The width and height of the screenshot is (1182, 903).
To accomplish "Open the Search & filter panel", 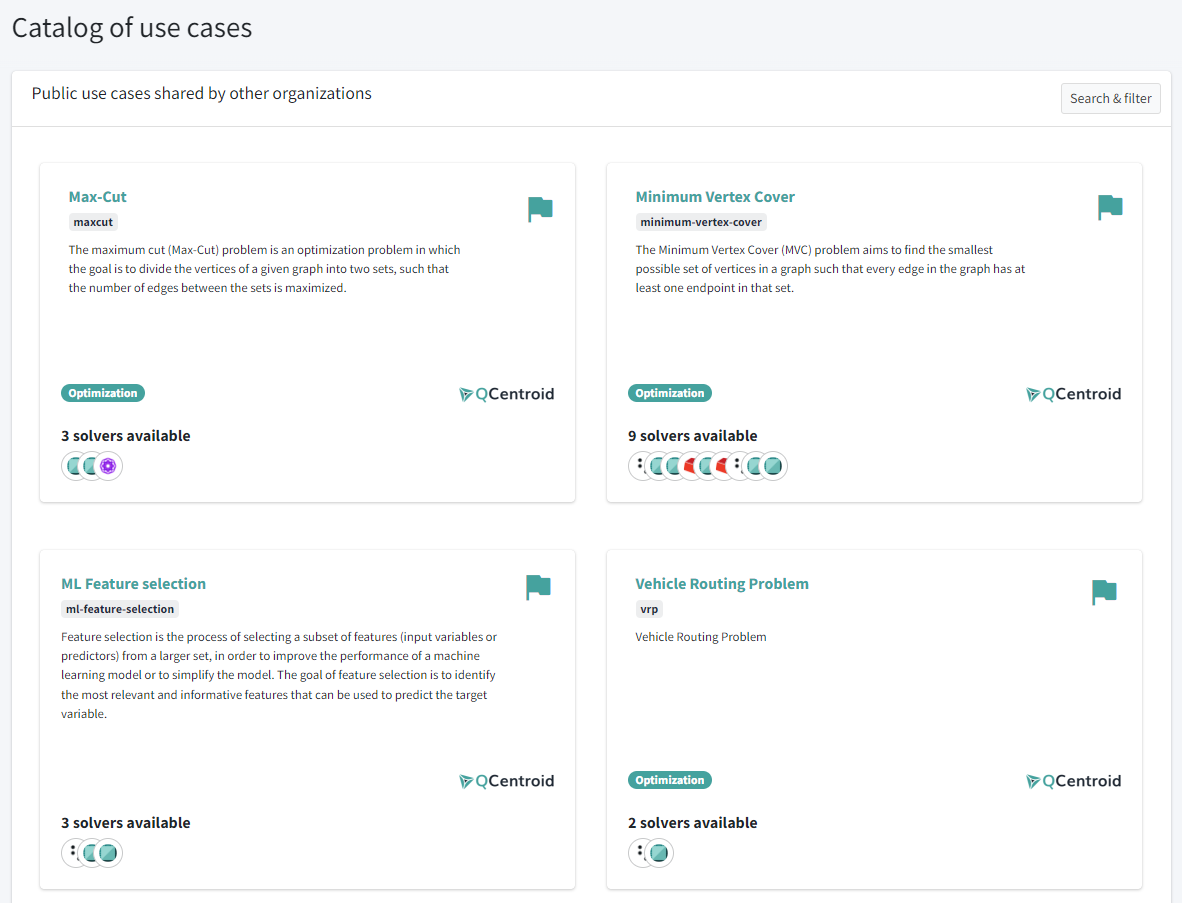I will [x=1110, y=98].
